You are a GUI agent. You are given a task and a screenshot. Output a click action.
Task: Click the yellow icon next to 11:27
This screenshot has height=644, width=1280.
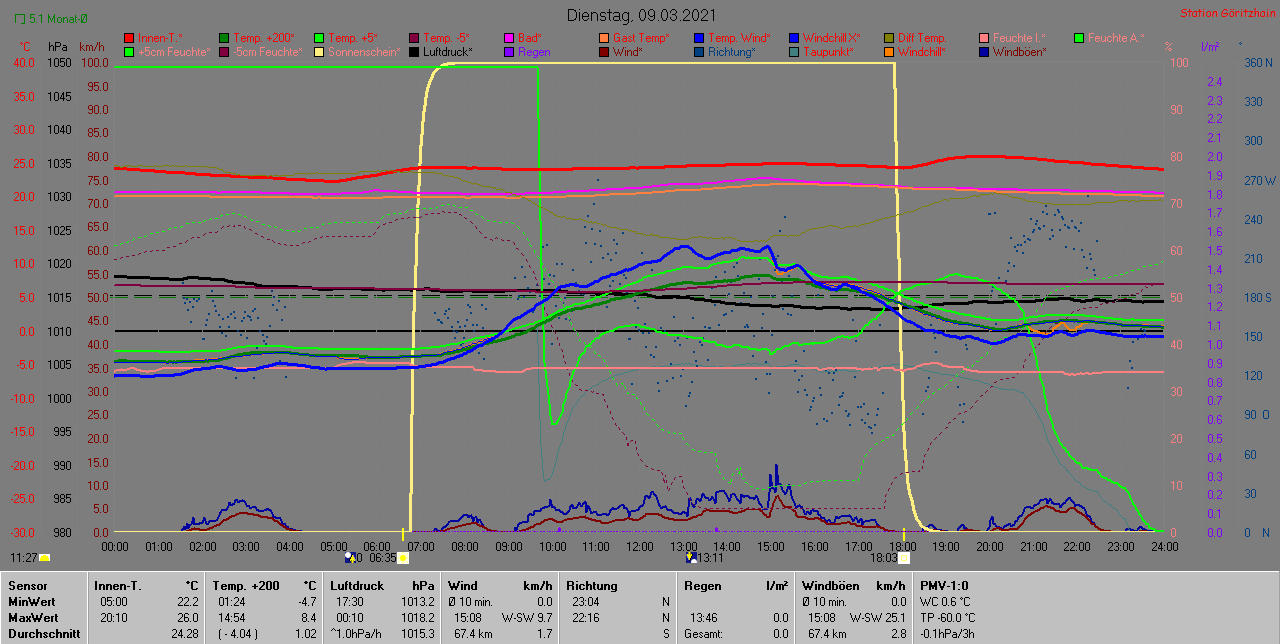pos(45,558)
